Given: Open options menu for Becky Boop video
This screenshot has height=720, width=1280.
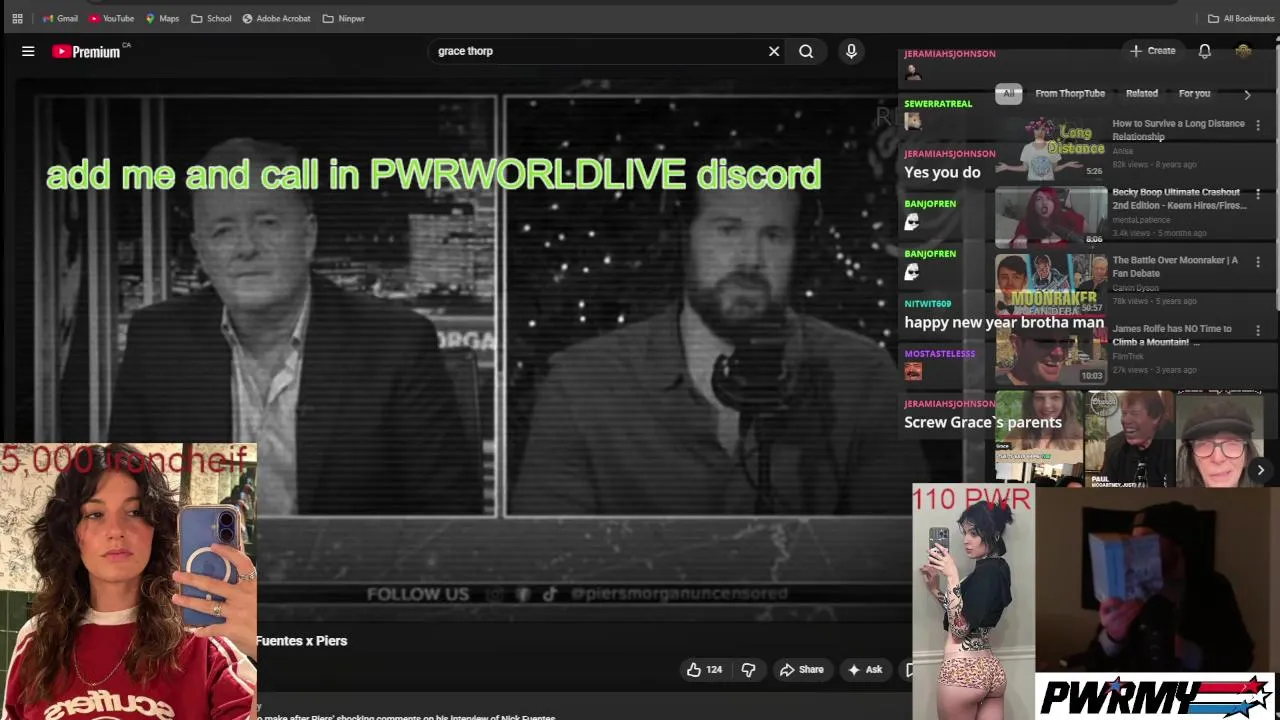Looking at the screenshot, I should coord(1258,193).
